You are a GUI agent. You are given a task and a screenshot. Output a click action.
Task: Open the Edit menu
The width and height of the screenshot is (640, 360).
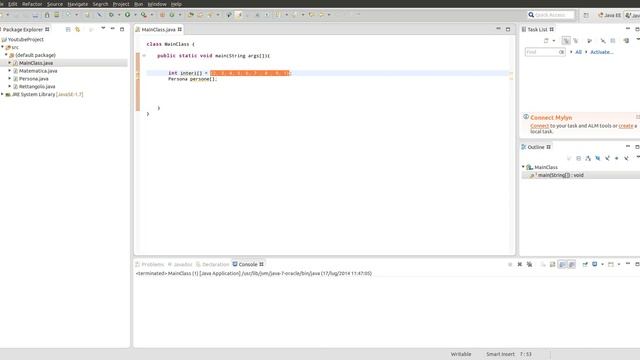[13, 4]
